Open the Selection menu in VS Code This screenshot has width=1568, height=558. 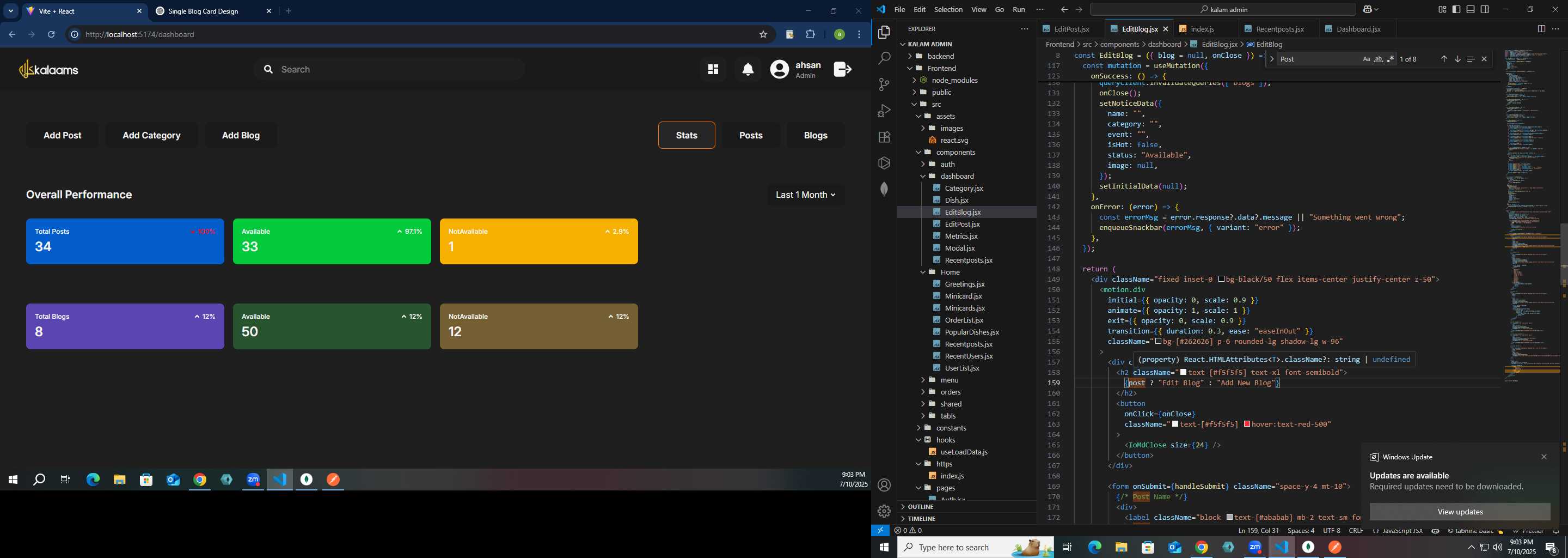(948, 10)
